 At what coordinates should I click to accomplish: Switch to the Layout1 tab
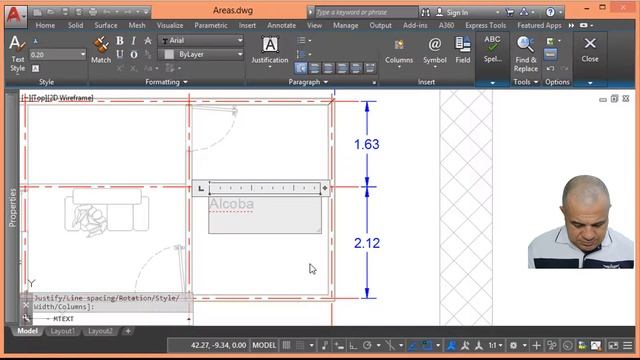(x=62, y=331)
